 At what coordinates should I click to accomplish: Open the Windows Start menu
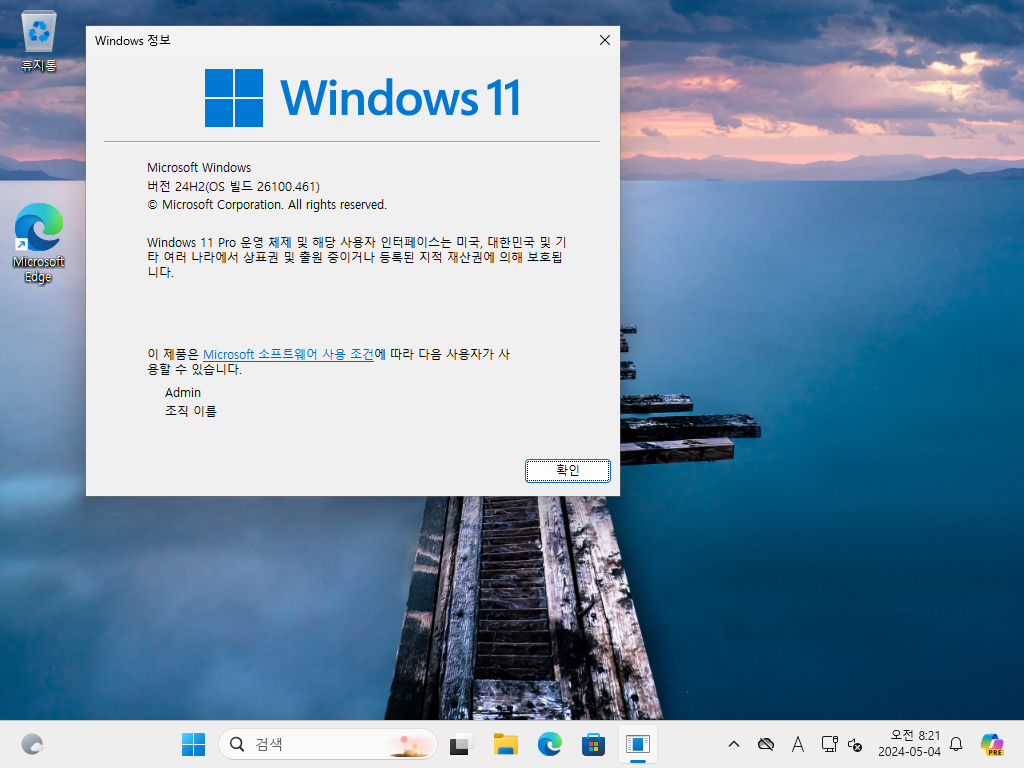pyautogui.click(x=193, y=744)
